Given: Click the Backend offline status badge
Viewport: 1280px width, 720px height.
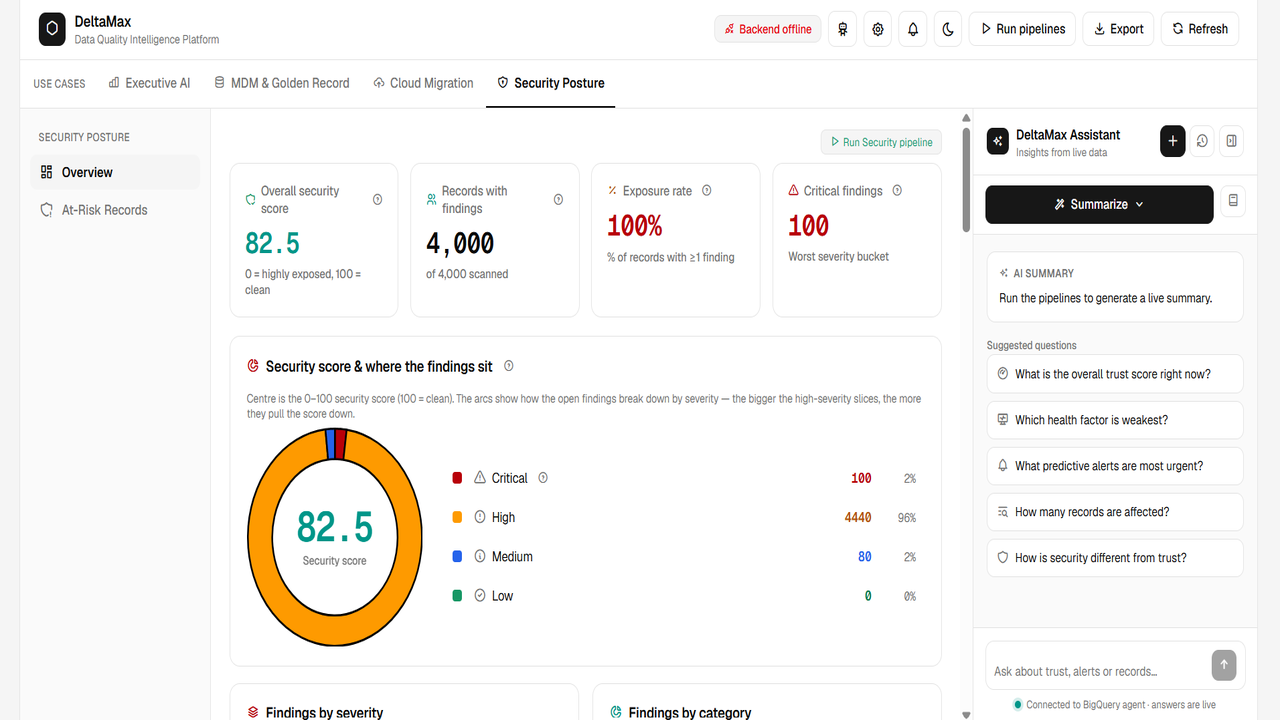Looking at the screenshot, I should (x=768, y=29).
